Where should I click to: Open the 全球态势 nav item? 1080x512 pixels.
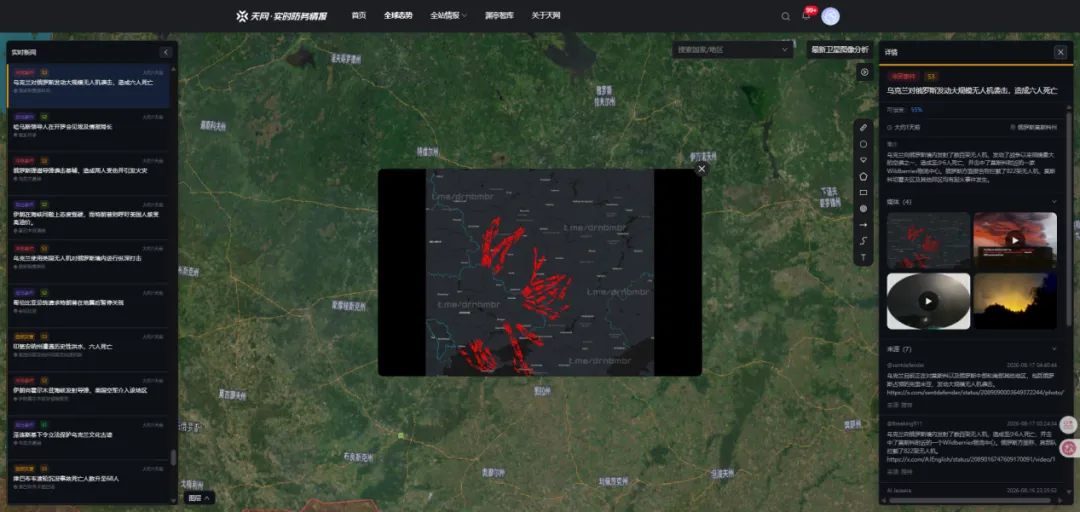[398, 15]
